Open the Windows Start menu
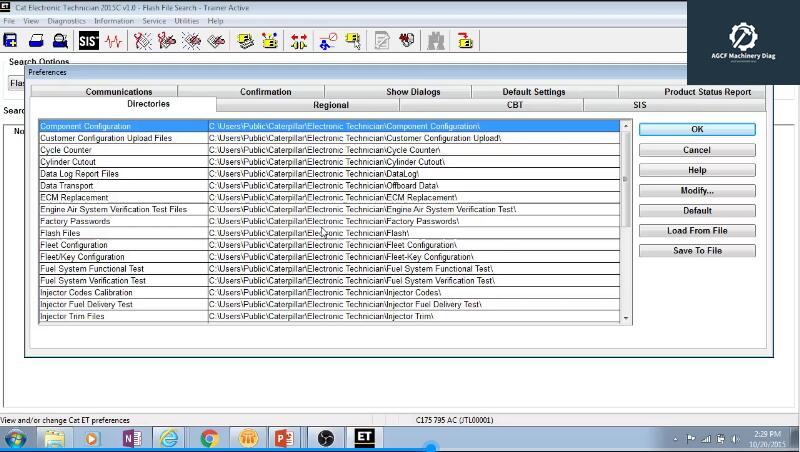This screenshot has width=800, height=452. (x=15, y=439)
